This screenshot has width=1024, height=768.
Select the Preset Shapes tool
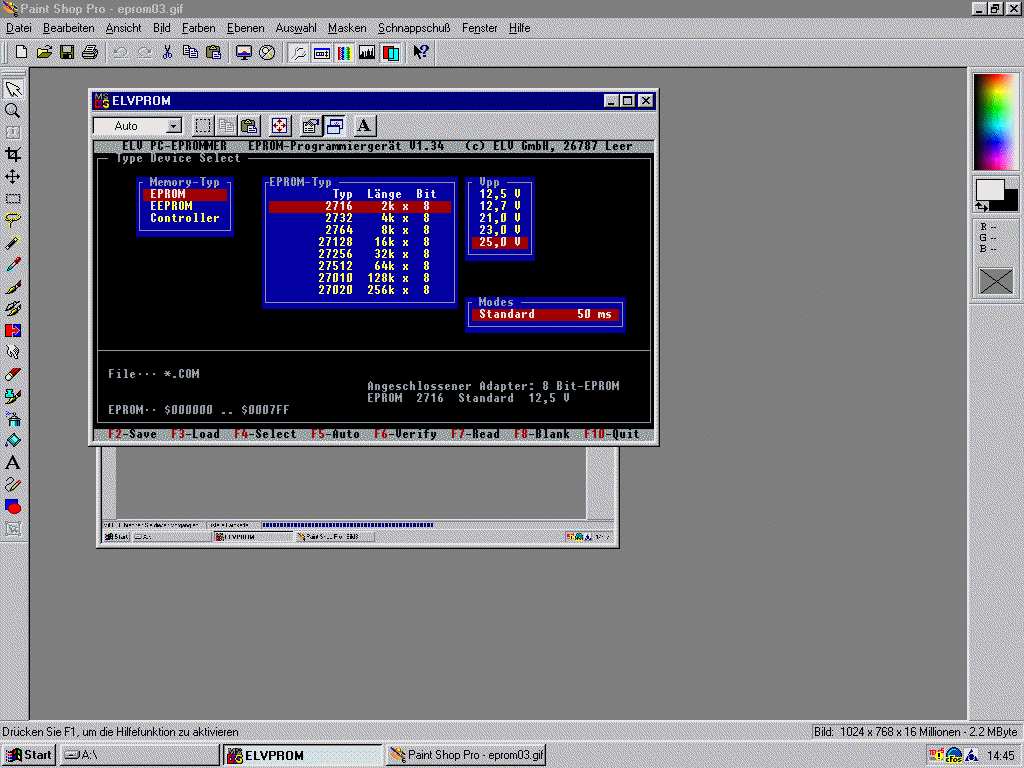click(x=13, y=506)
